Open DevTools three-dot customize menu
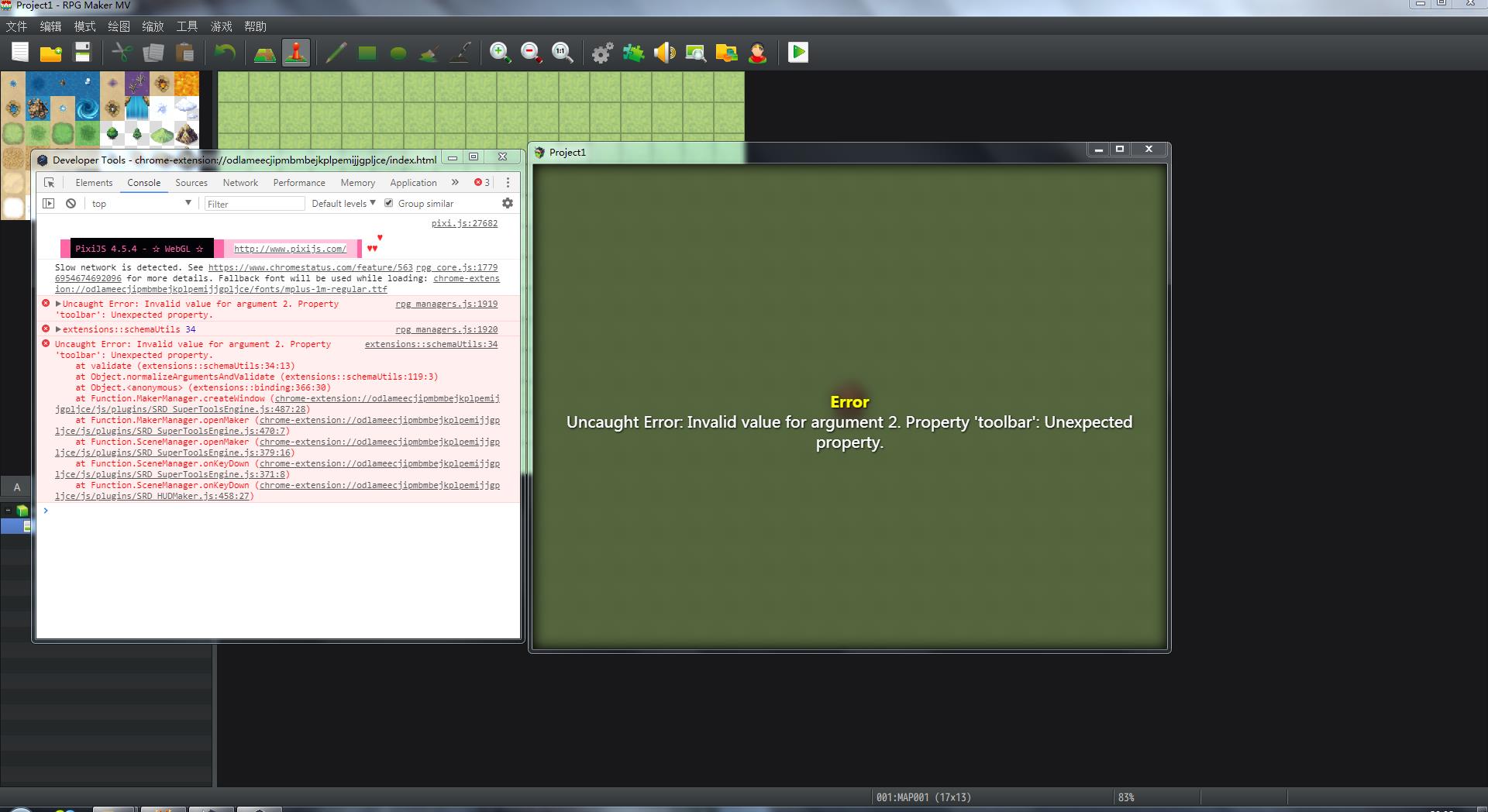Screen dimensions: 1488x812 click(508, 182)
